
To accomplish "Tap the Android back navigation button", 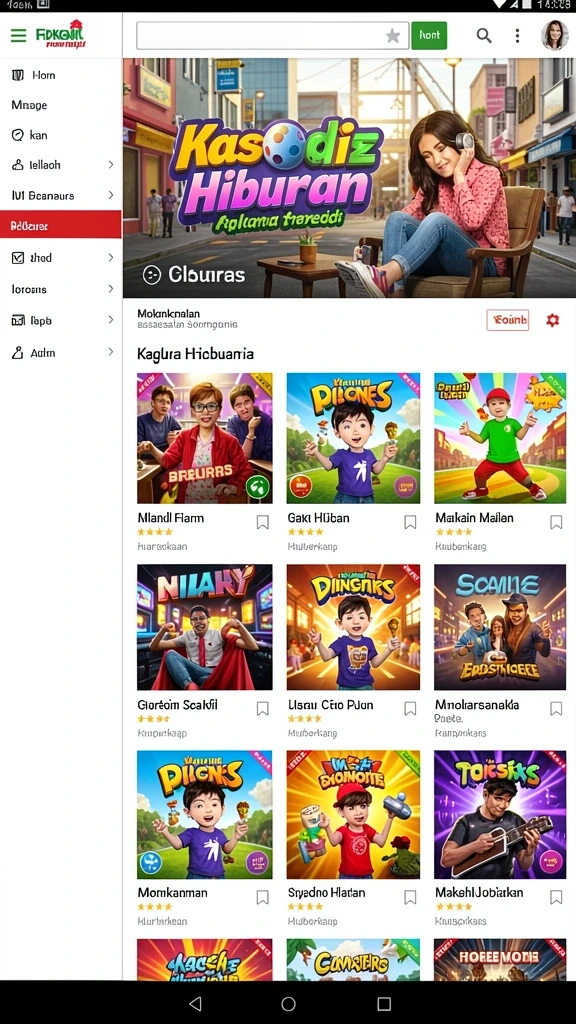I will pyautogui.click(x=195, y=1003).
